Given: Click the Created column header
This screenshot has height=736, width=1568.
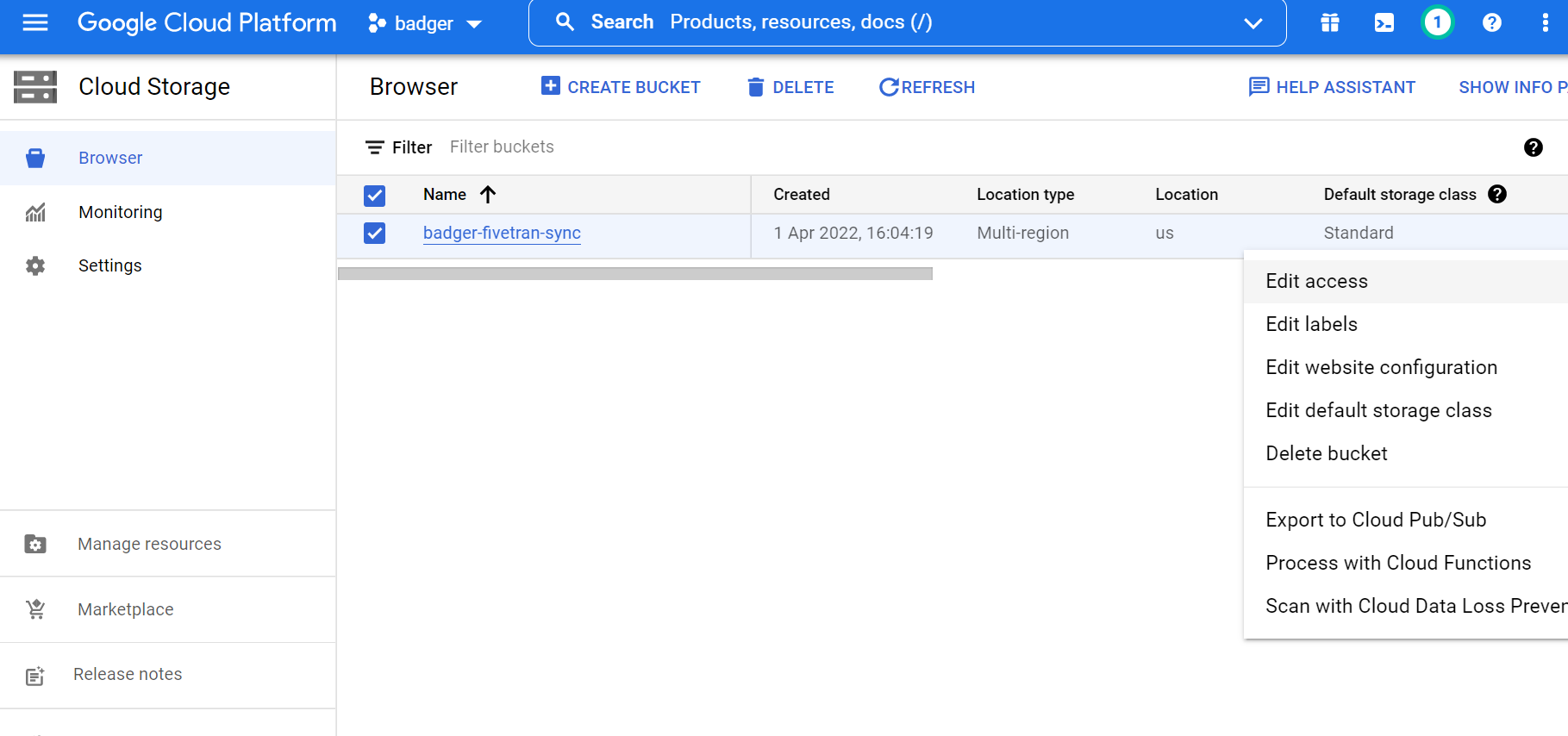Looking at the screenshot, I should click(802, 195).
